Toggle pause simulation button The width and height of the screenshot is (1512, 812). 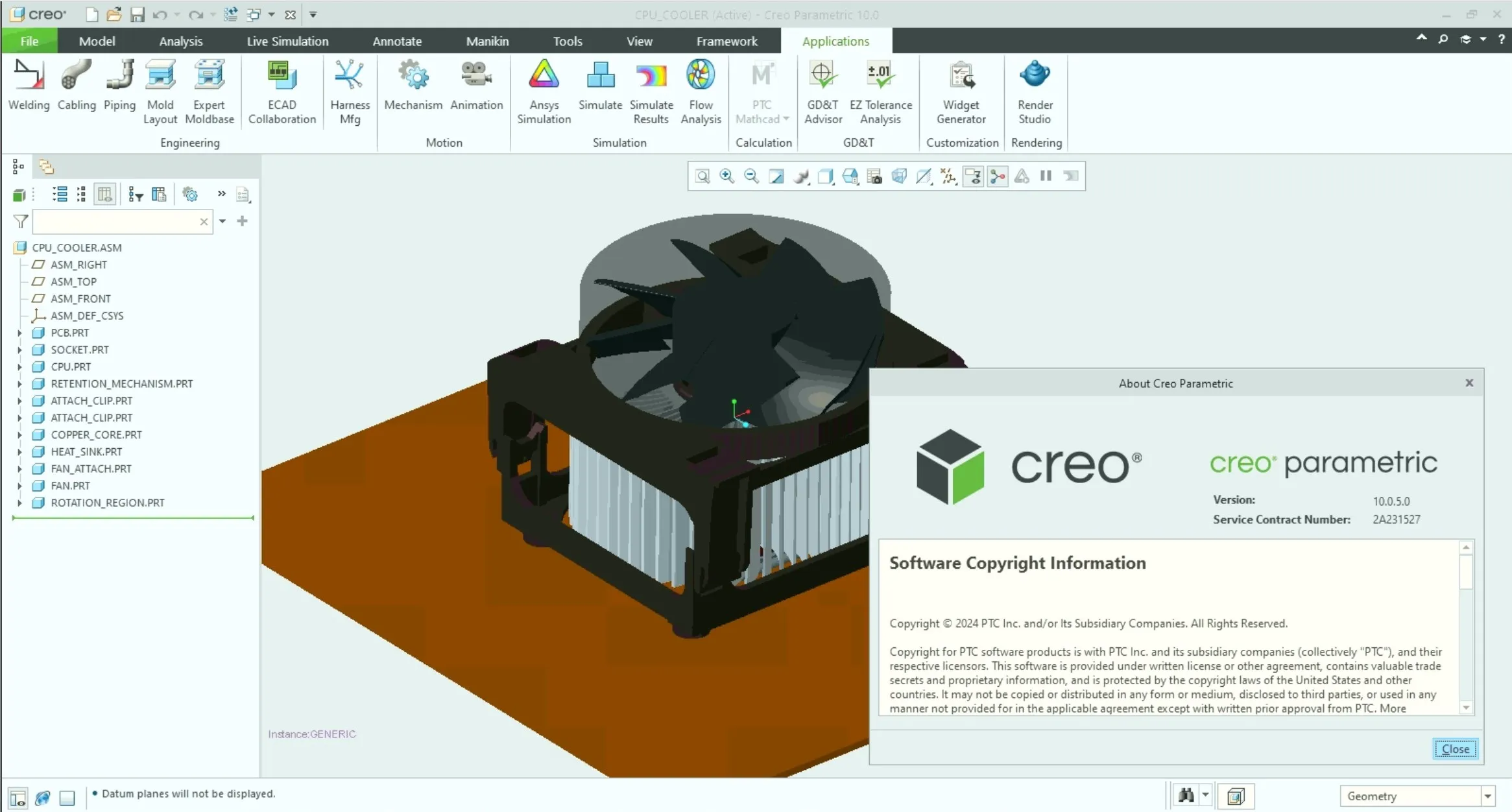(1046, 176)
